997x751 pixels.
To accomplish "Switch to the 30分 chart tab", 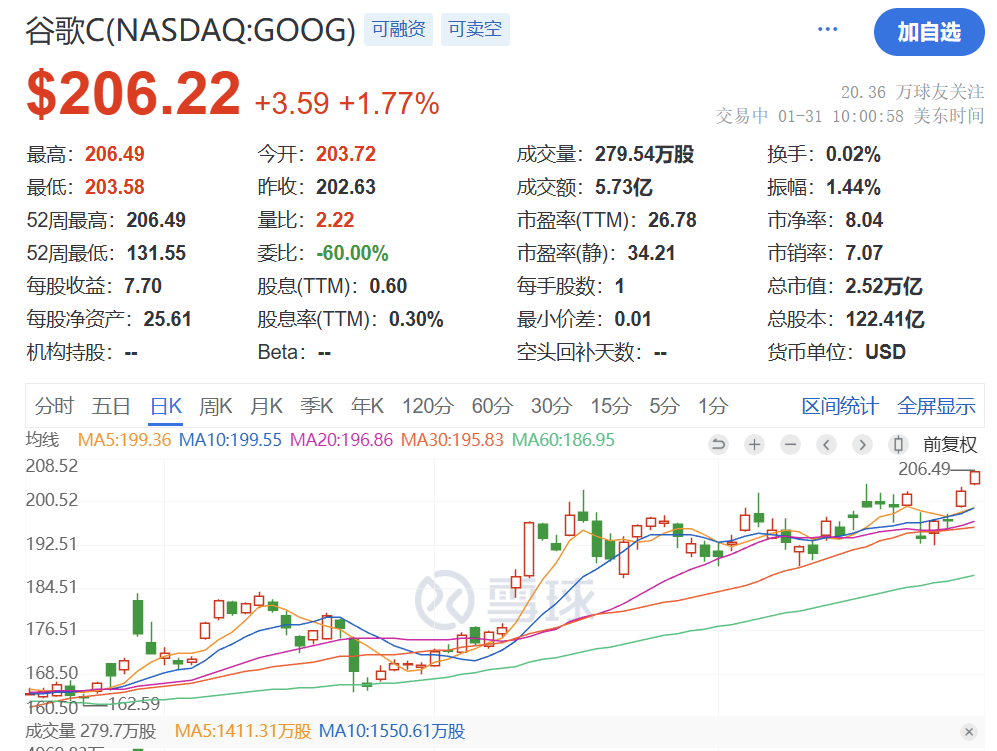I will [x=551, y=406].
